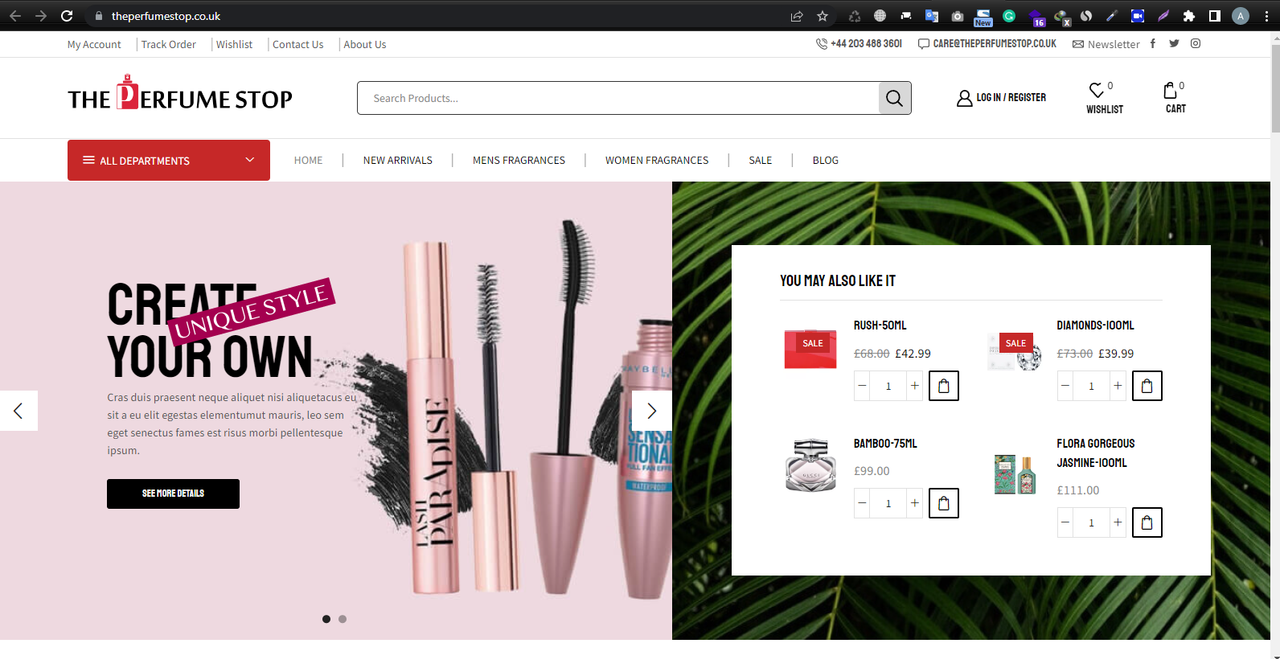Add Diamonds-100ml to the cart

[1147, 386]
